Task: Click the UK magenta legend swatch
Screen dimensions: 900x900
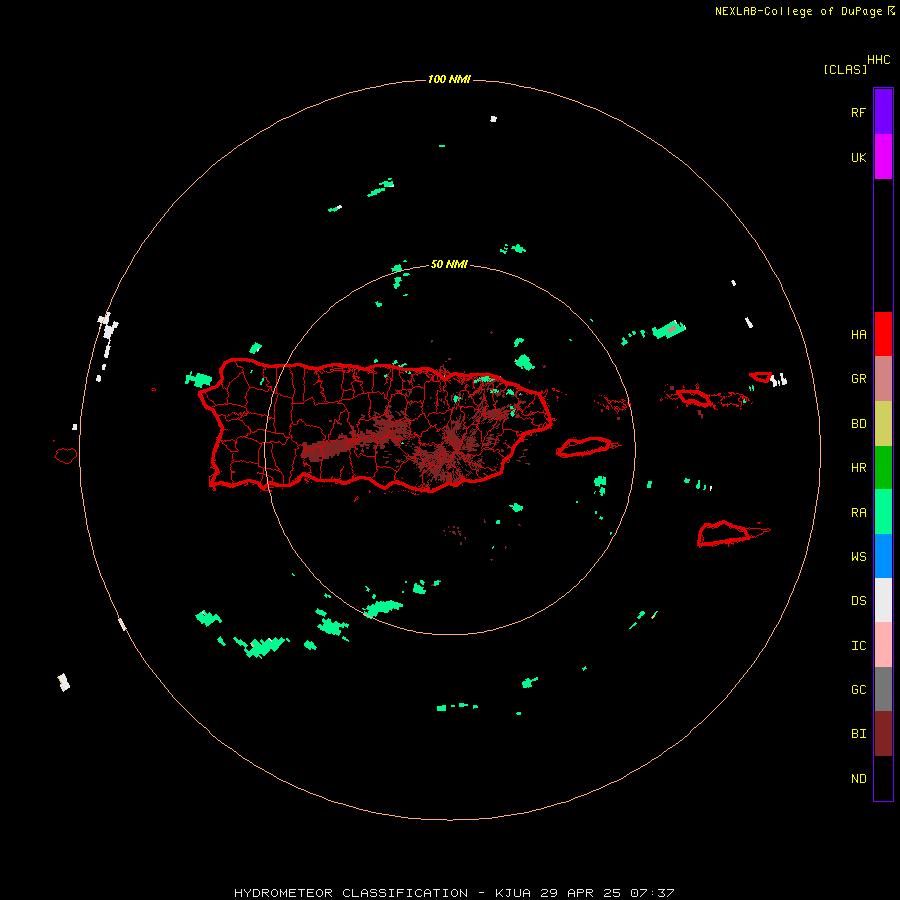Action: click(883, 157)
